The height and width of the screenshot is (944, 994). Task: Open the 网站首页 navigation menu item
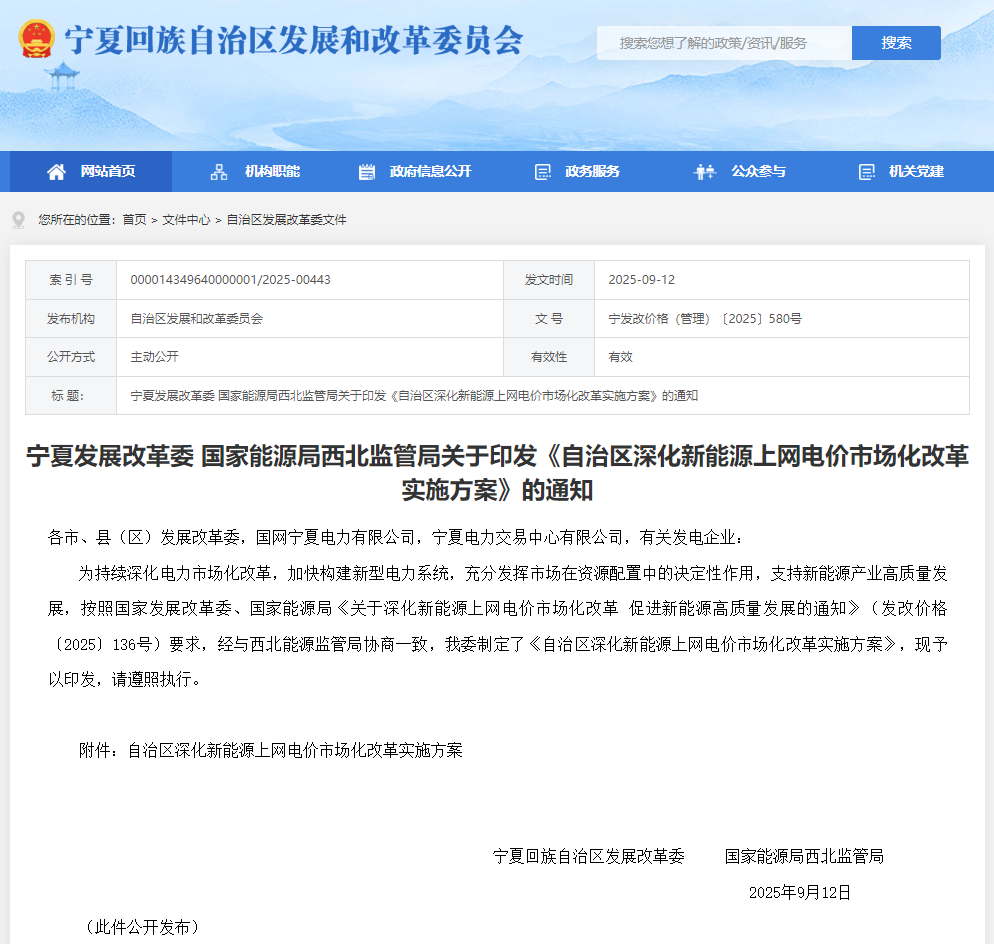point(110,171)
